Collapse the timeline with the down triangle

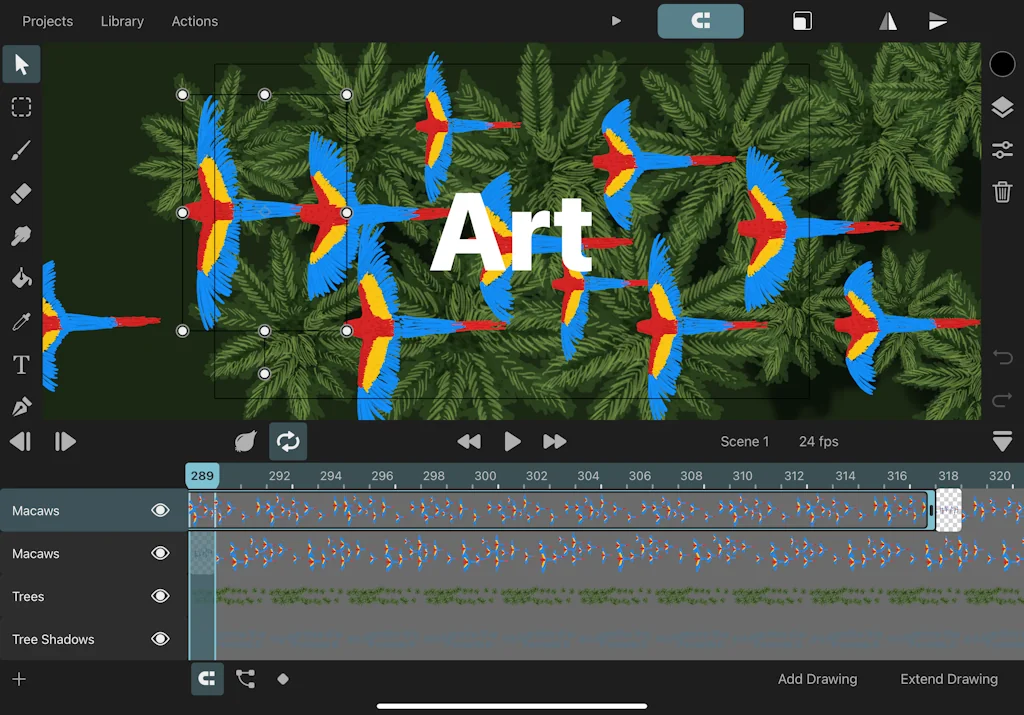[1002, 441]
